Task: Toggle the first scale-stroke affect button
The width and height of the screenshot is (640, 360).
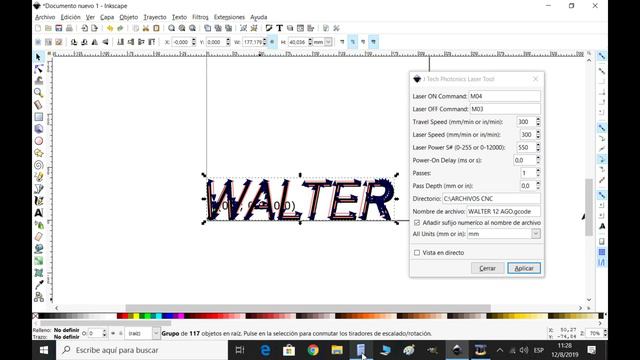Action: 342,42
